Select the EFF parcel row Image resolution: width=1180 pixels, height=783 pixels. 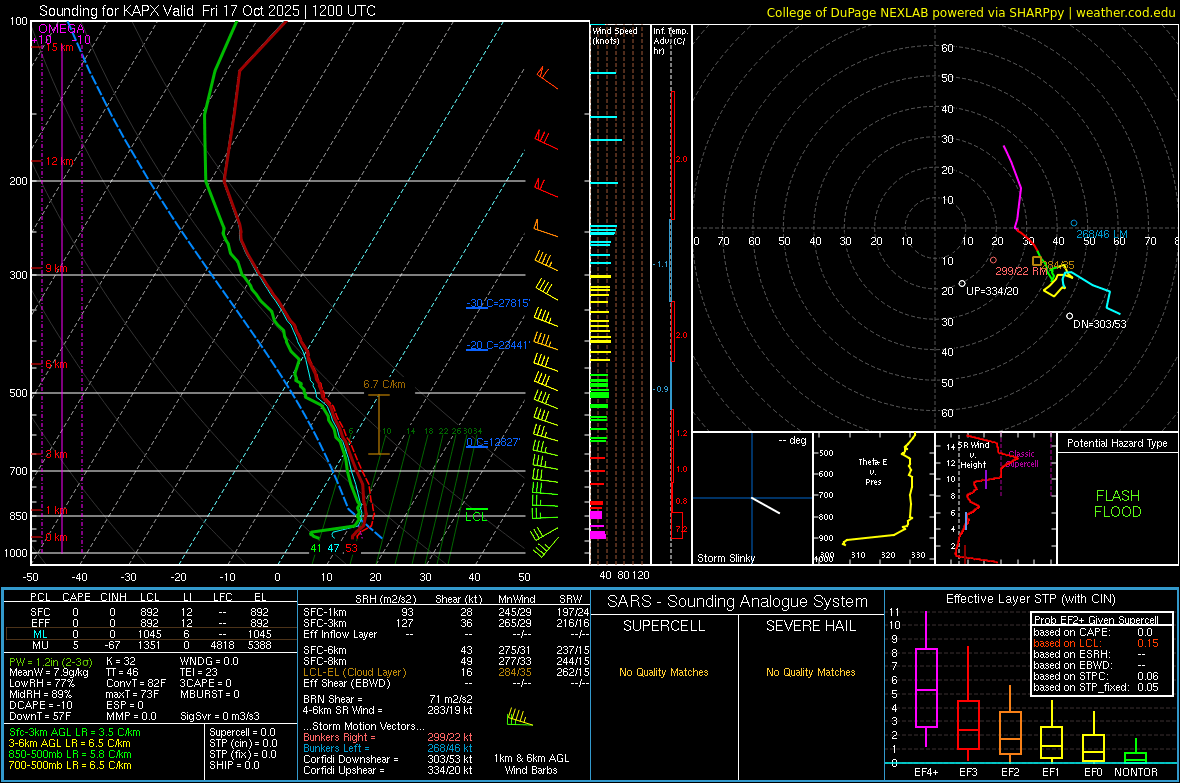point(150,623)
